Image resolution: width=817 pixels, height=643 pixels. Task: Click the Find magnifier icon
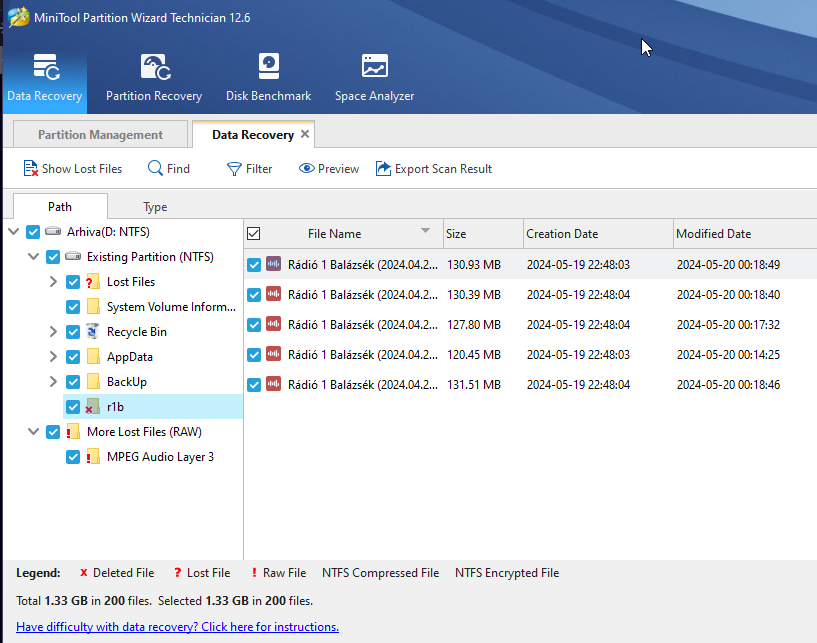155,168
